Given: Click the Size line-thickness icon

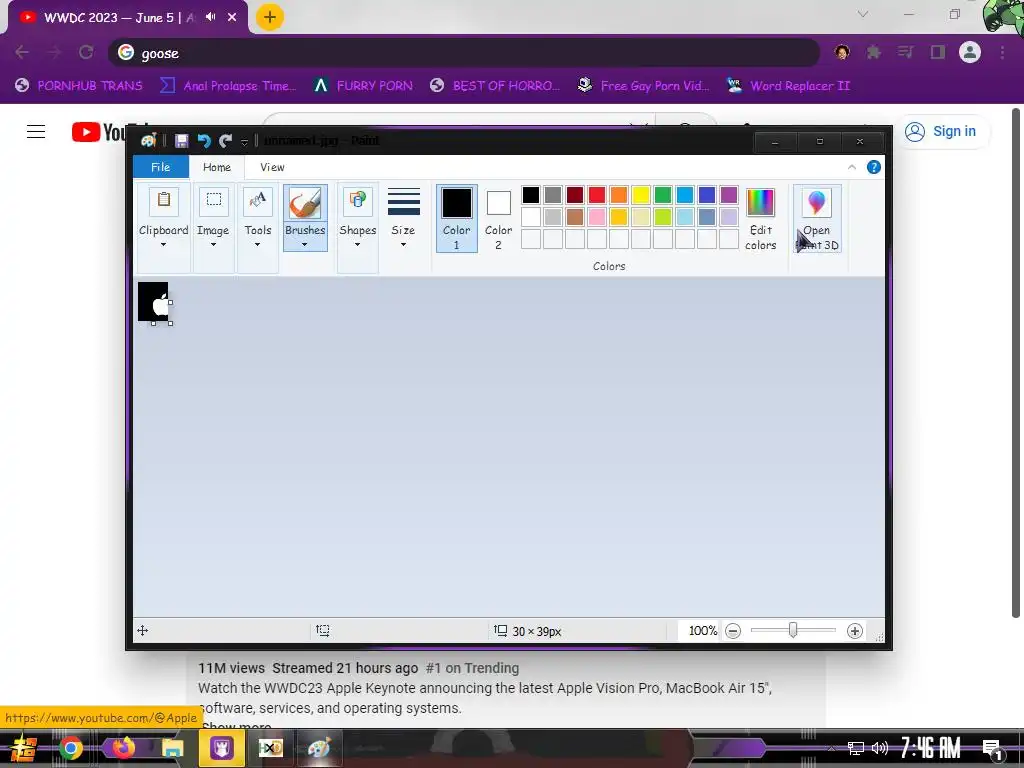Looking at the screenshot, I should click(x=404, y=201).
